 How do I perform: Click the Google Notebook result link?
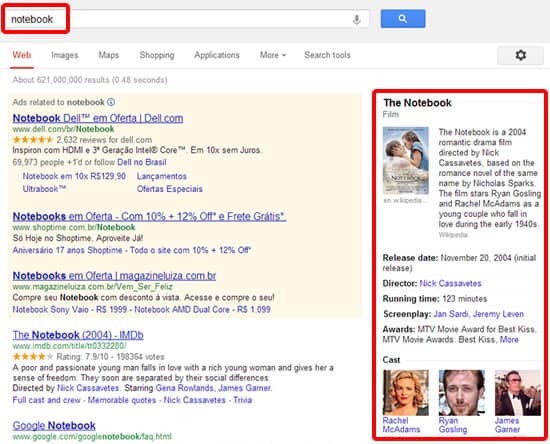tap(54, 426)
